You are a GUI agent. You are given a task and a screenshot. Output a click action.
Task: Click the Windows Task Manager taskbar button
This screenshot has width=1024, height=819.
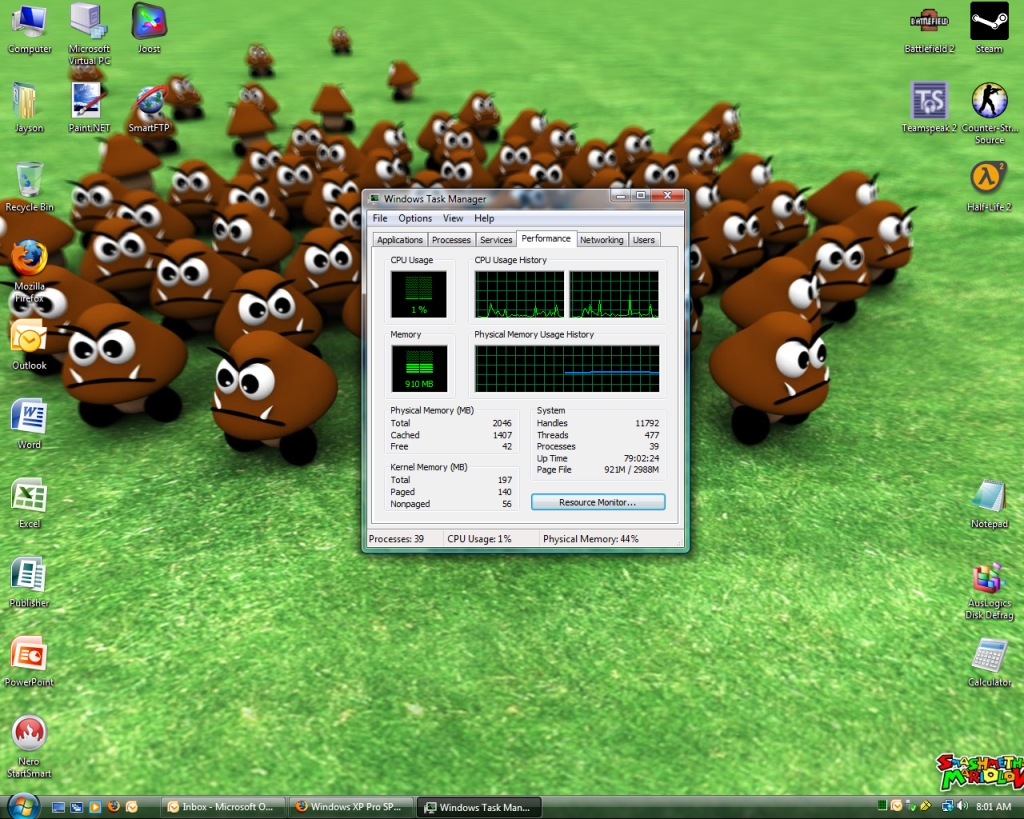click(479, 807)
